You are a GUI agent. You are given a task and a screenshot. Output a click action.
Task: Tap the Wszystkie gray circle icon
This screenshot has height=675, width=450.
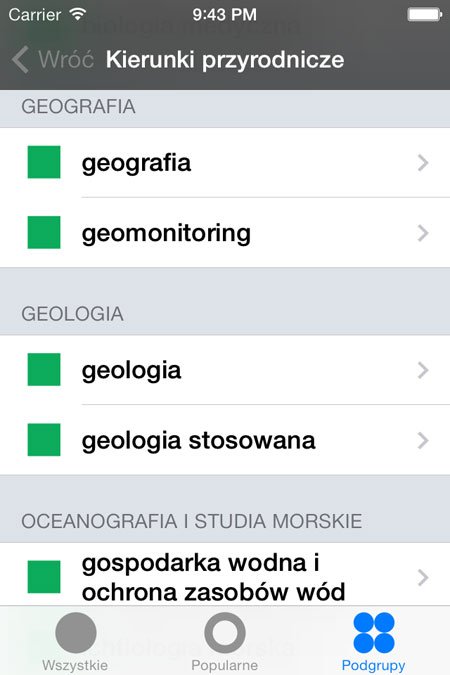(76, 632)
